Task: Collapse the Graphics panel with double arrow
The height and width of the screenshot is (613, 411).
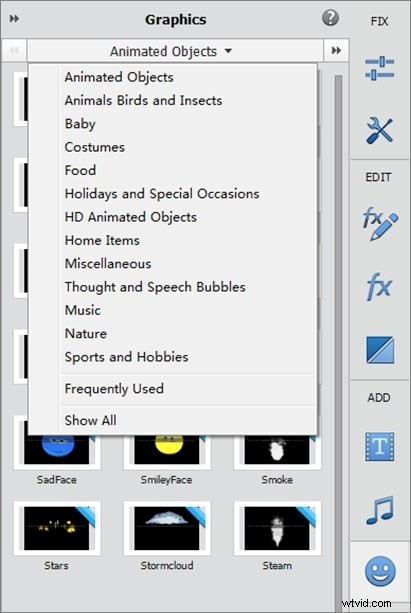Action: [x=14, y=18]
